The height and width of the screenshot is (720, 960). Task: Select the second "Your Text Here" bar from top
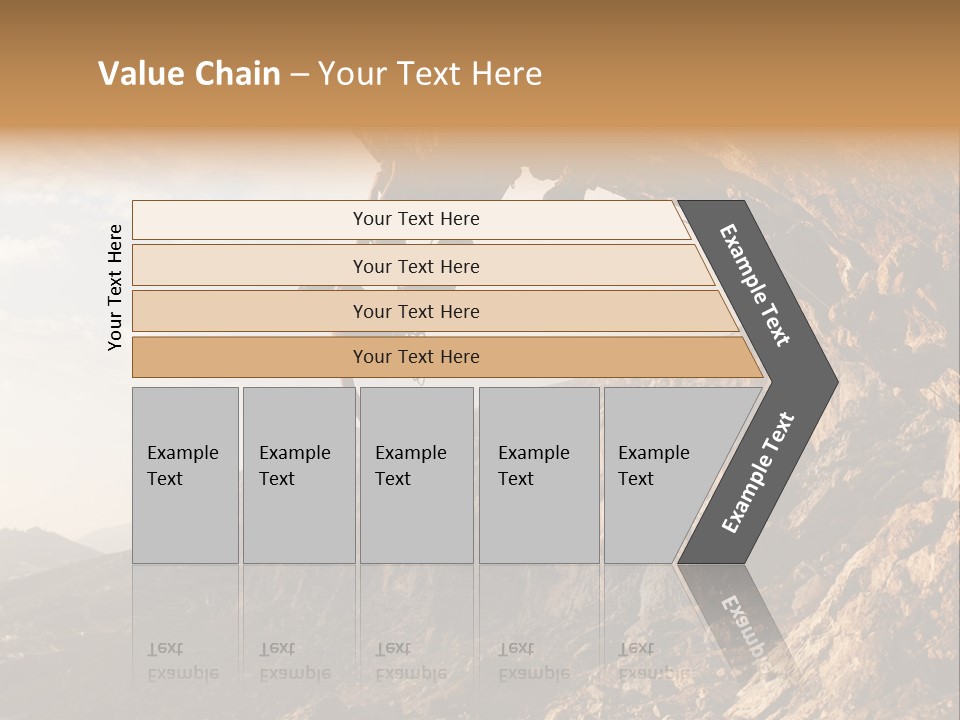(415, 266)
